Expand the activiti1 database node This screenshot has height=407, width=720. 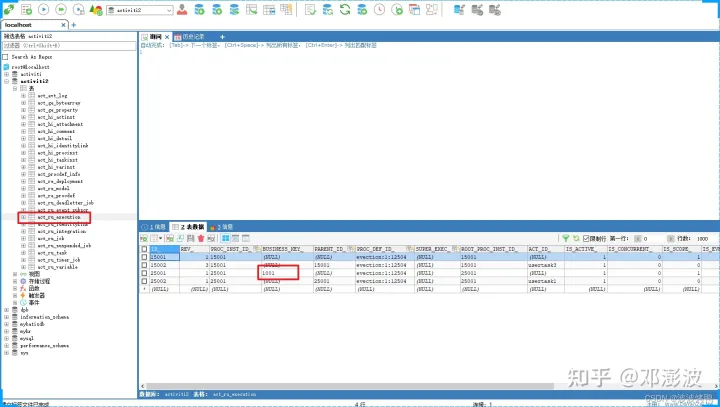tap(6, 73)
